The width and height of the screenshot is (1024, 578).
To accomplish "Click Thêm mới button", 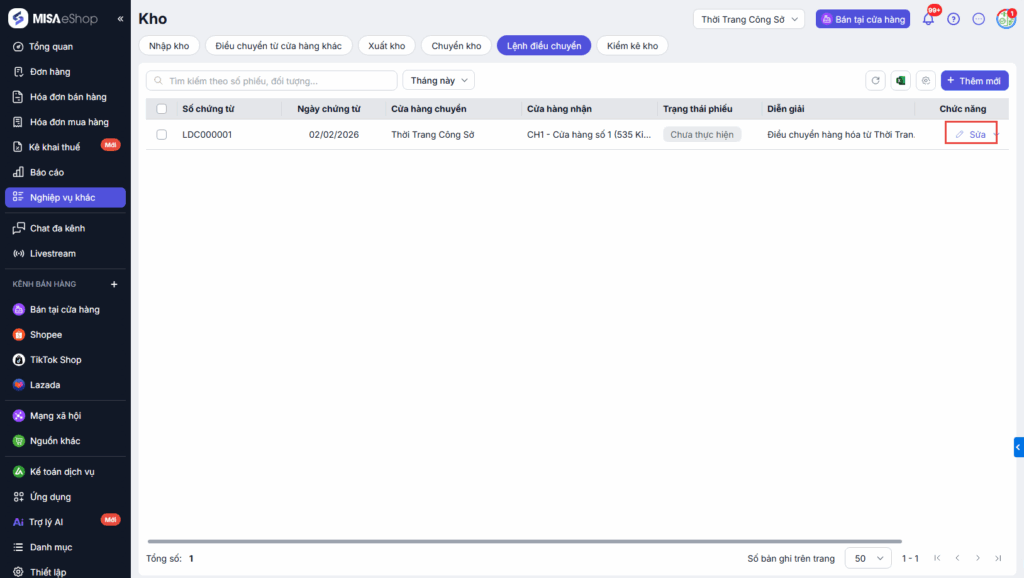I will [974, 80].
